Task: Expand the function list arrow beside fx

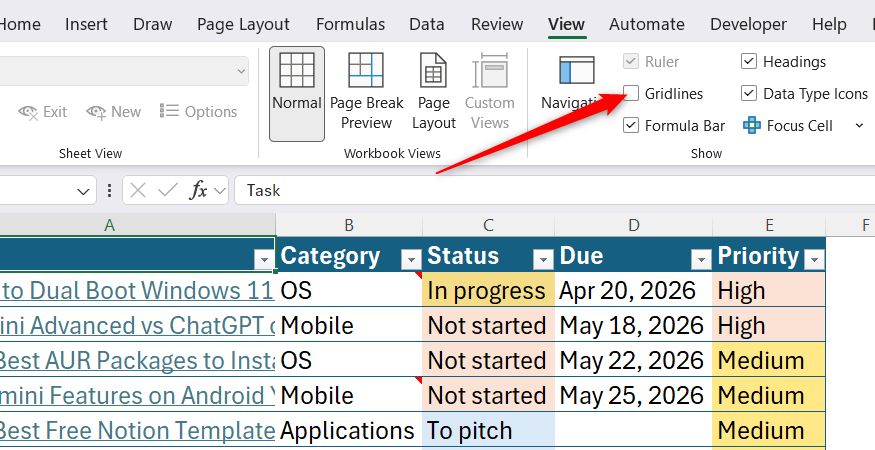Action: pyautogui.click(x=220, y=192)
